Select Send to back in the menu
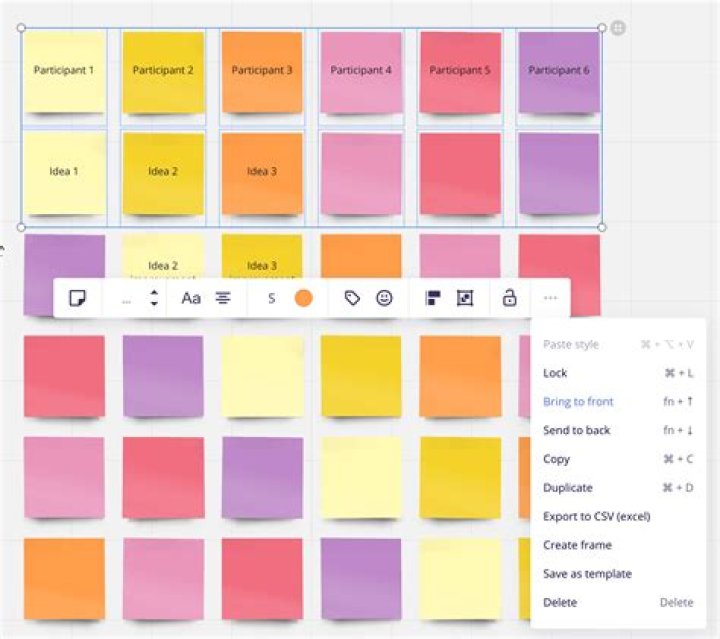 (618, 430)
